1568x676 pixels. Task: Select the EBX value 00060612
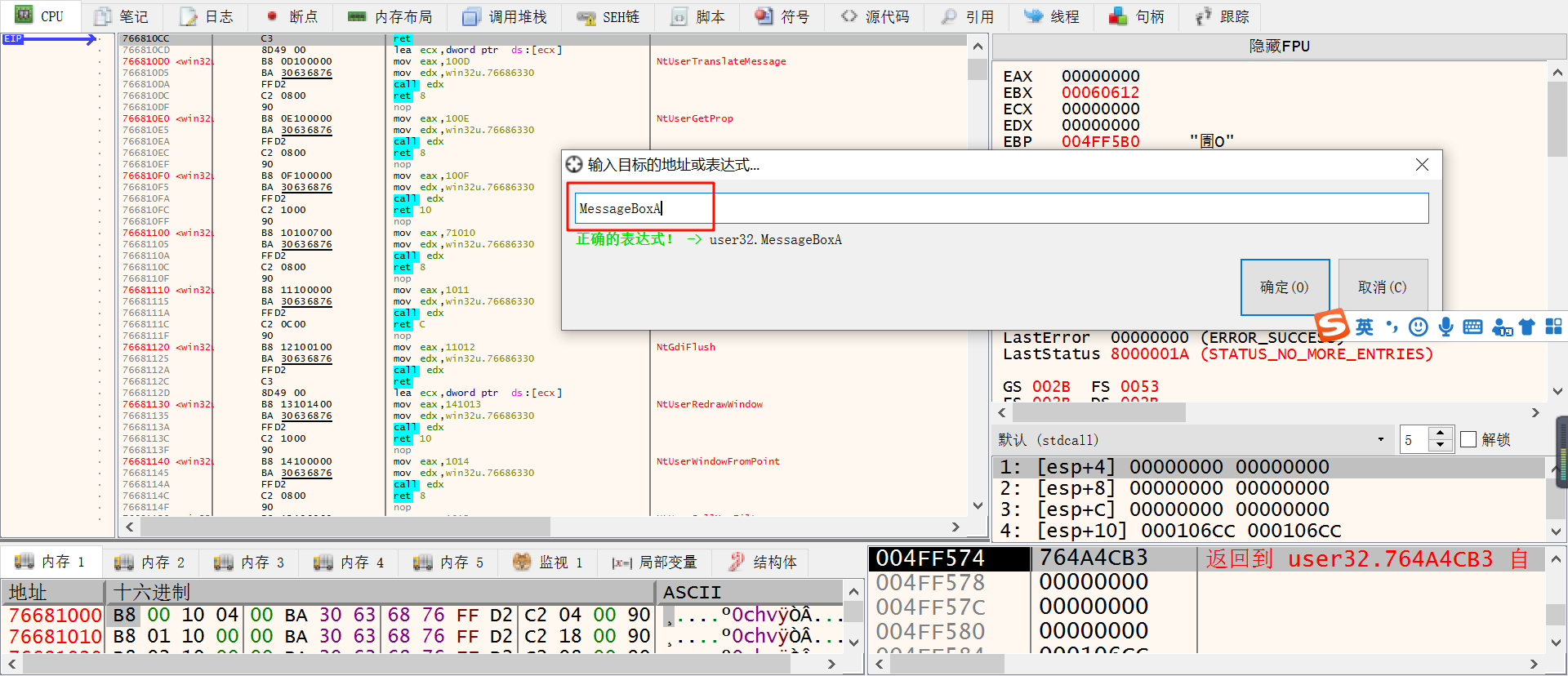(1100, 92)
